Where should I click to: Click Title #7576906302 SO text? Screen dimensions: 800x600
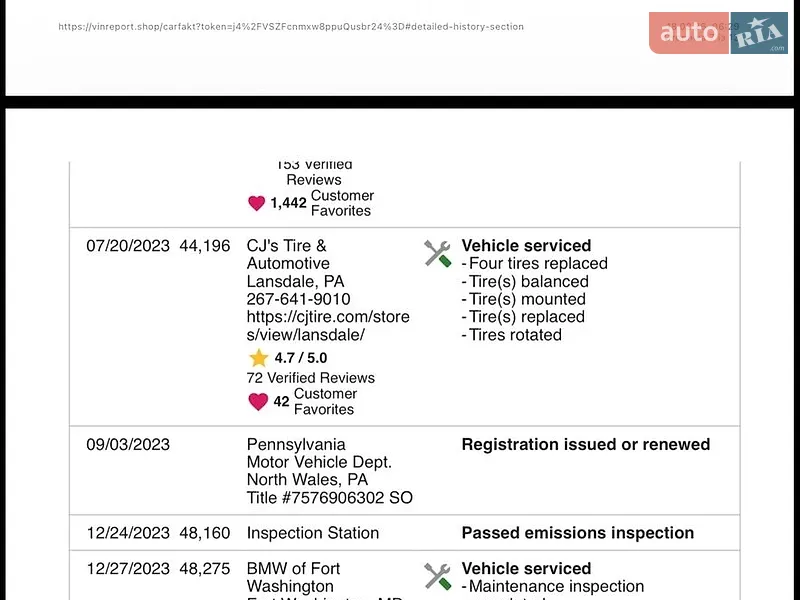point(330,497)
